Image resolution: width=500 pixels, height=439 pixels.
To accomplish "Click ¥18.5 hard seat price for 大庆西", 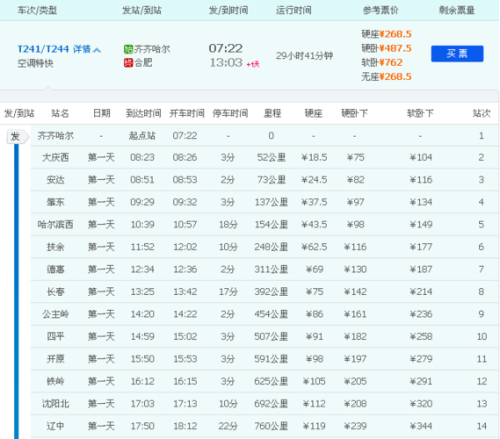I will (x=314, y=158).
